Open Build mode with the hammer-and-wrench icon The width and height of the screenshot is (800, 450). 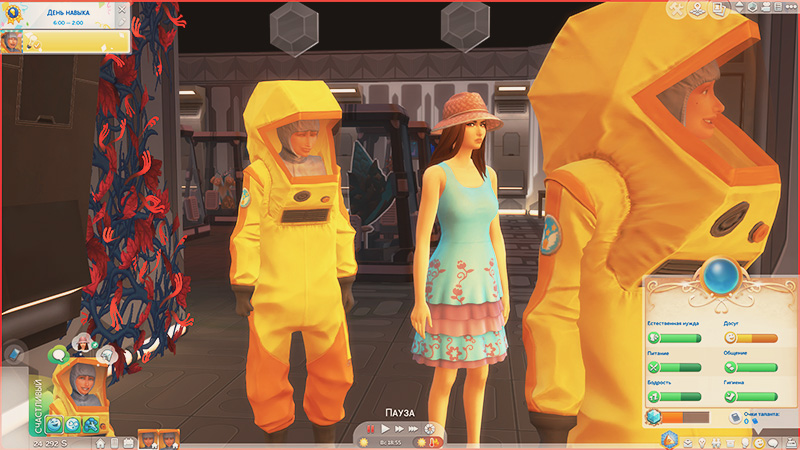point(677,9)
